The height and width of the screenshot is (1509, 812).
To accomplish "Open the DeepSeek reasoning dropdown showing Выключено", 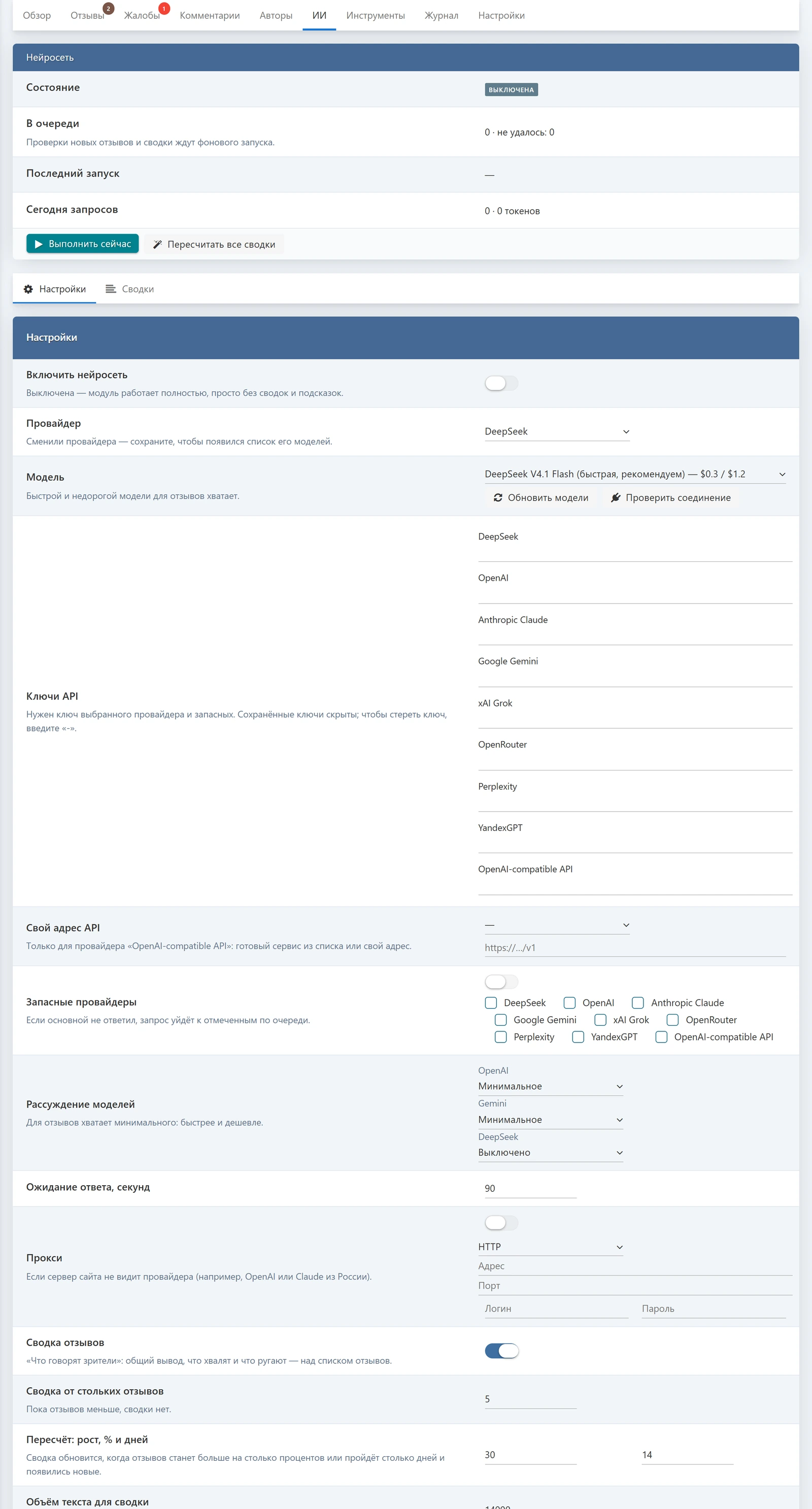I will pyautogui.click(x=551, y=1152).
